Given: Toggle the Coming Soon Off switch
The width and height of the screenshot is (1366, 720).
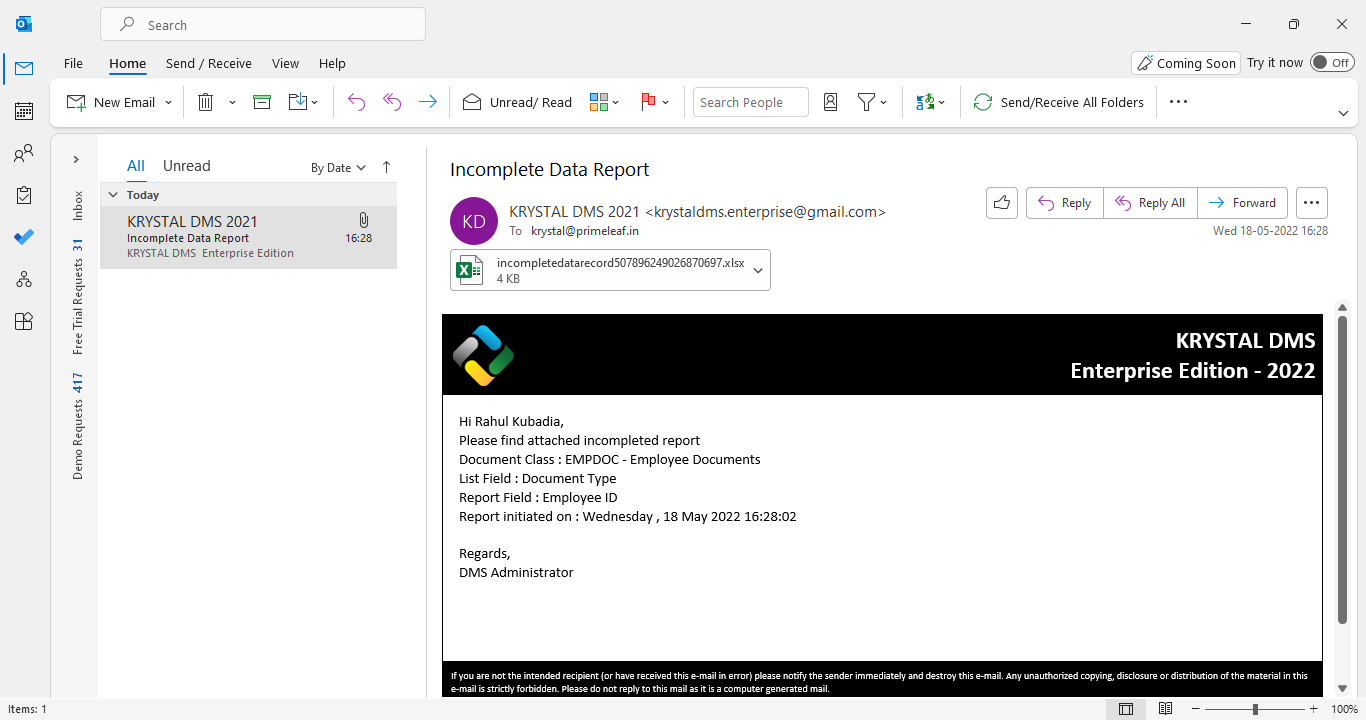Looking at the screenshot, I should click(x=1332, y=61).
